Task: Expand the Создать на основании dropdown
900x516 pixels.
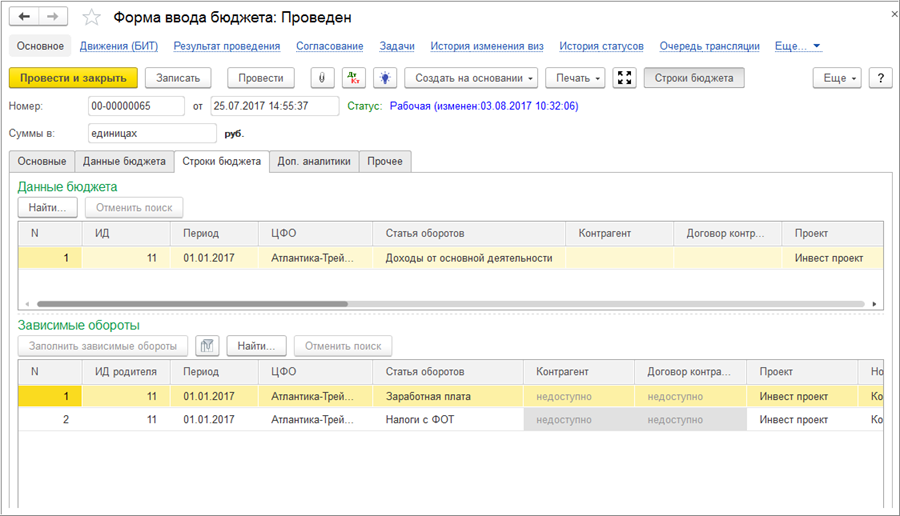Action: coord(471,78)
